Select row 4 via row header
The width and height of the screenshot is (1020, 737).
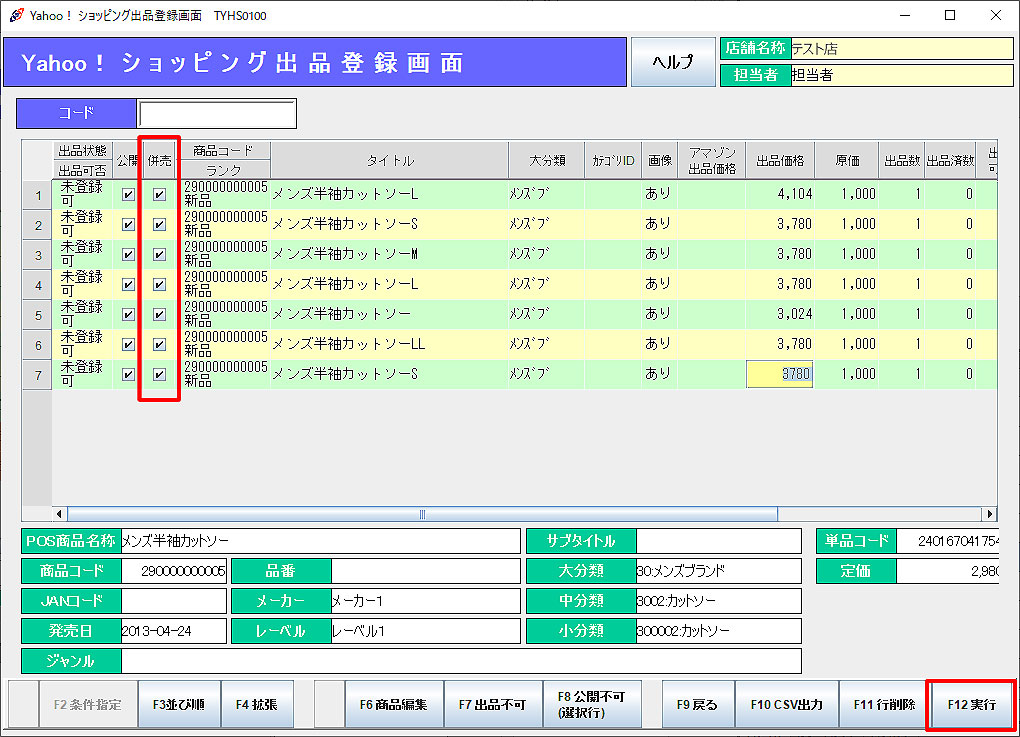(x=37, y=285)
